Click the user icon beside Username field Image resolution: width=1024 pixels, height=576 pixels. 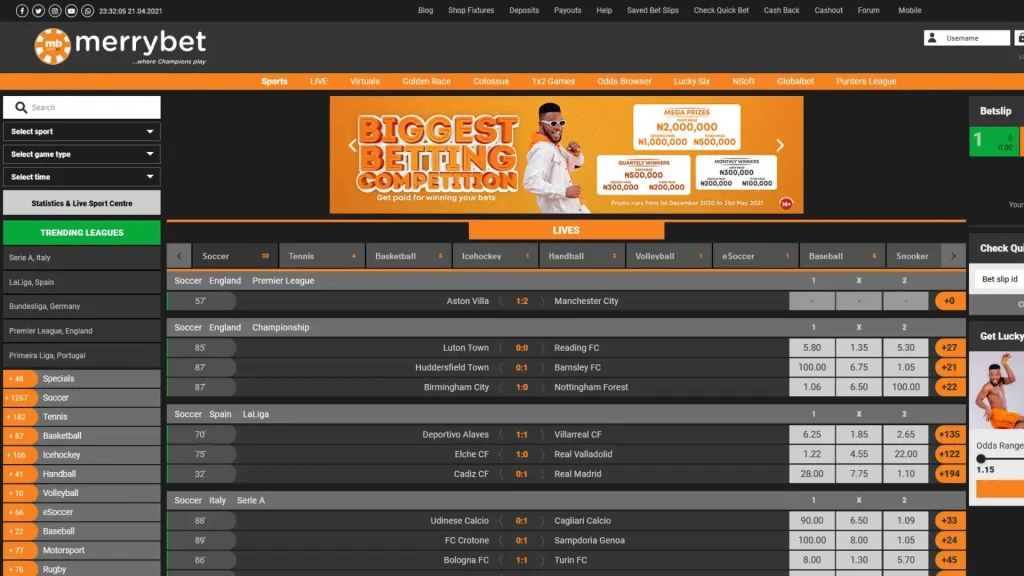[x=932, y=38]
